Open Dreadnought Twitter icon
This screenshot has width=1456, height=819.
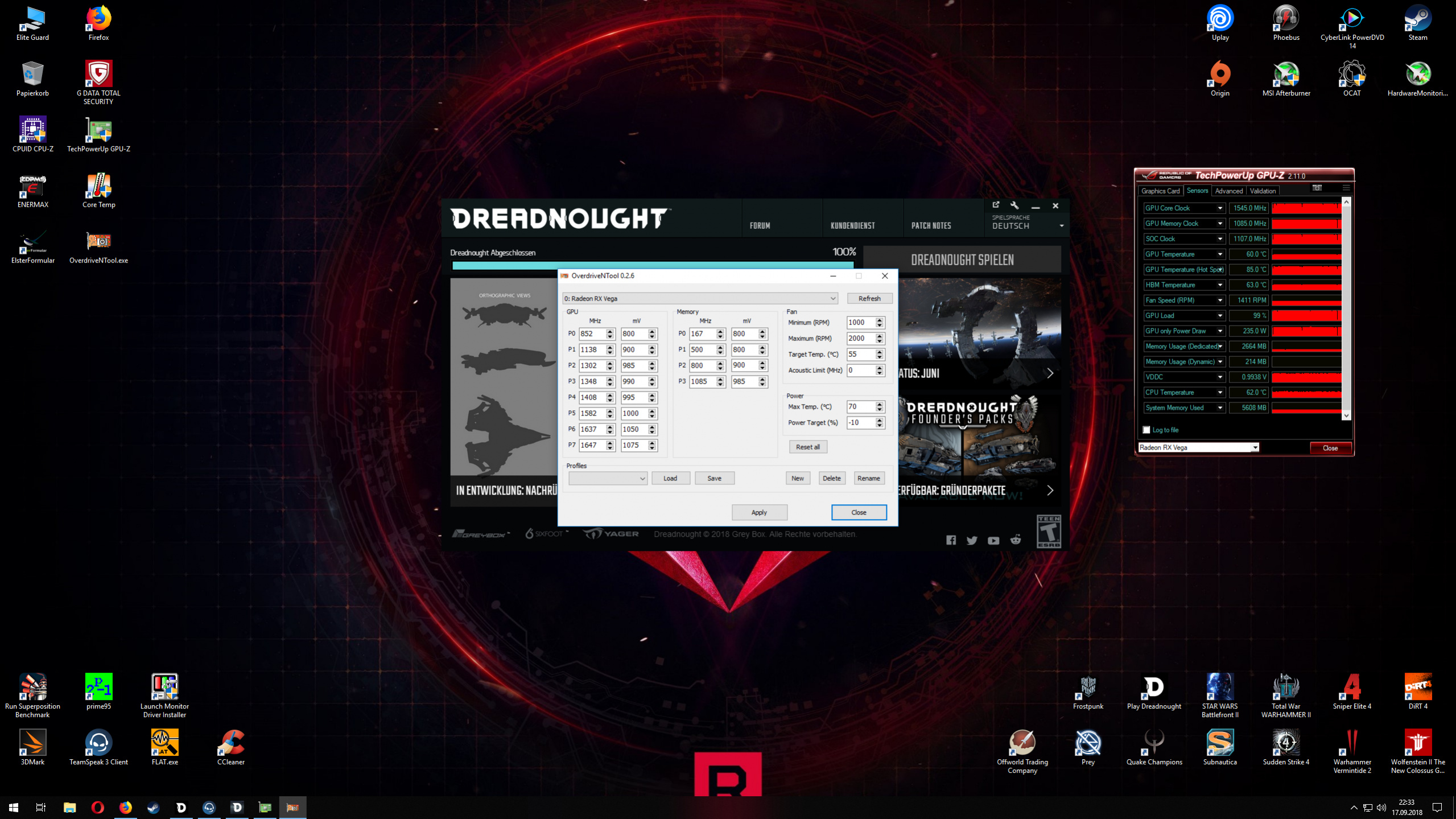tap(972, 540)
